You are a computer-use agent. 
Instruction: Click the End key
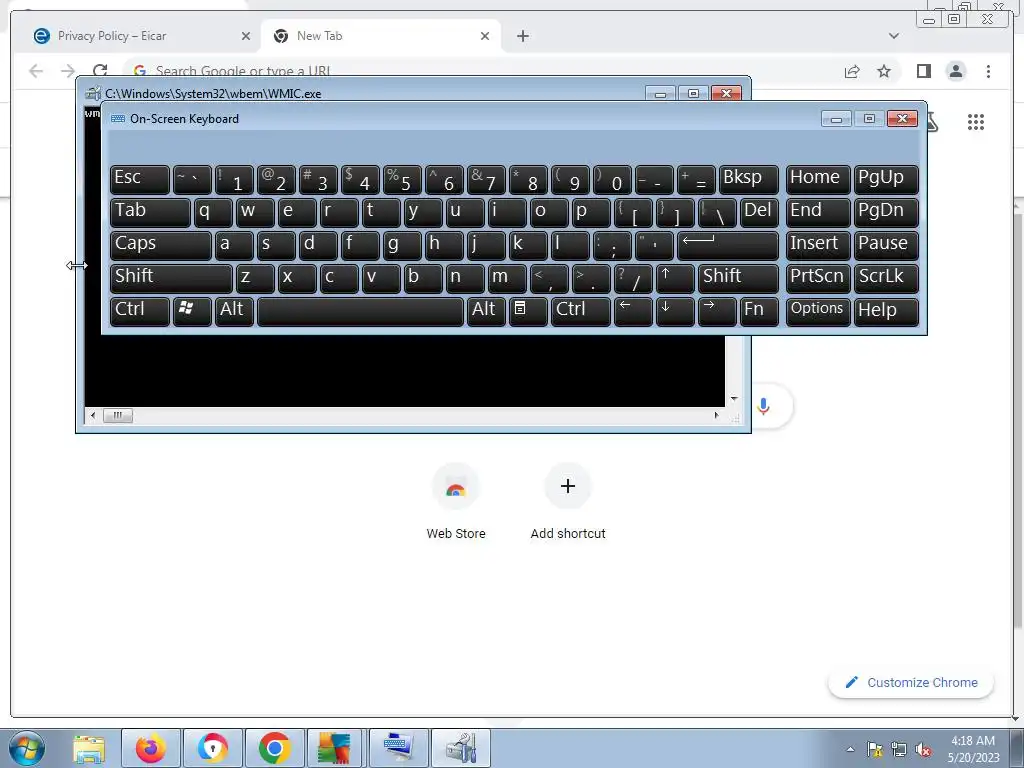[818, 212]
